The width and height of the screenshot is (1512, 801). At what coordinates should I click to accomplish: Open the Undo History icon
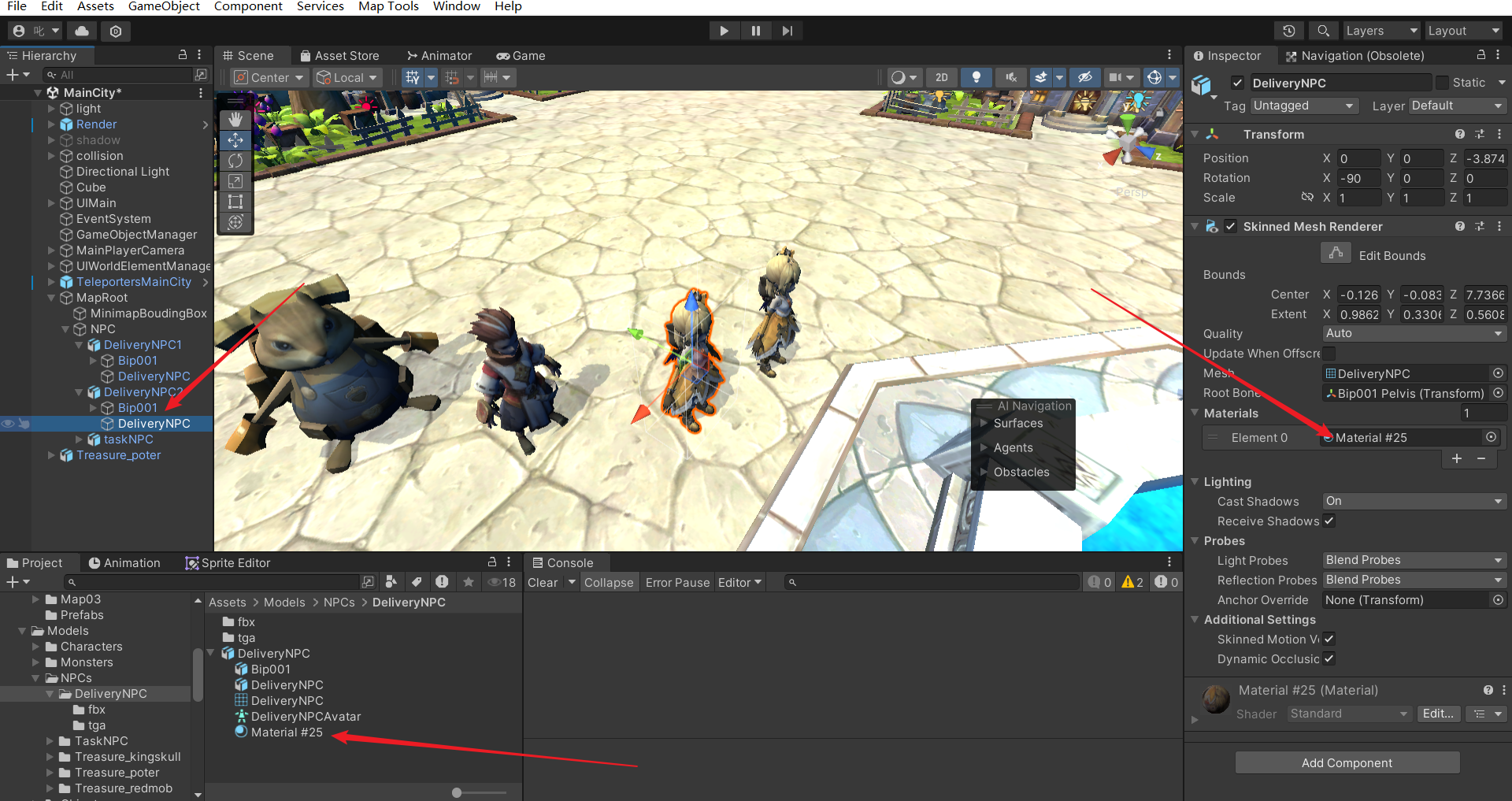tap(1288, 31)
